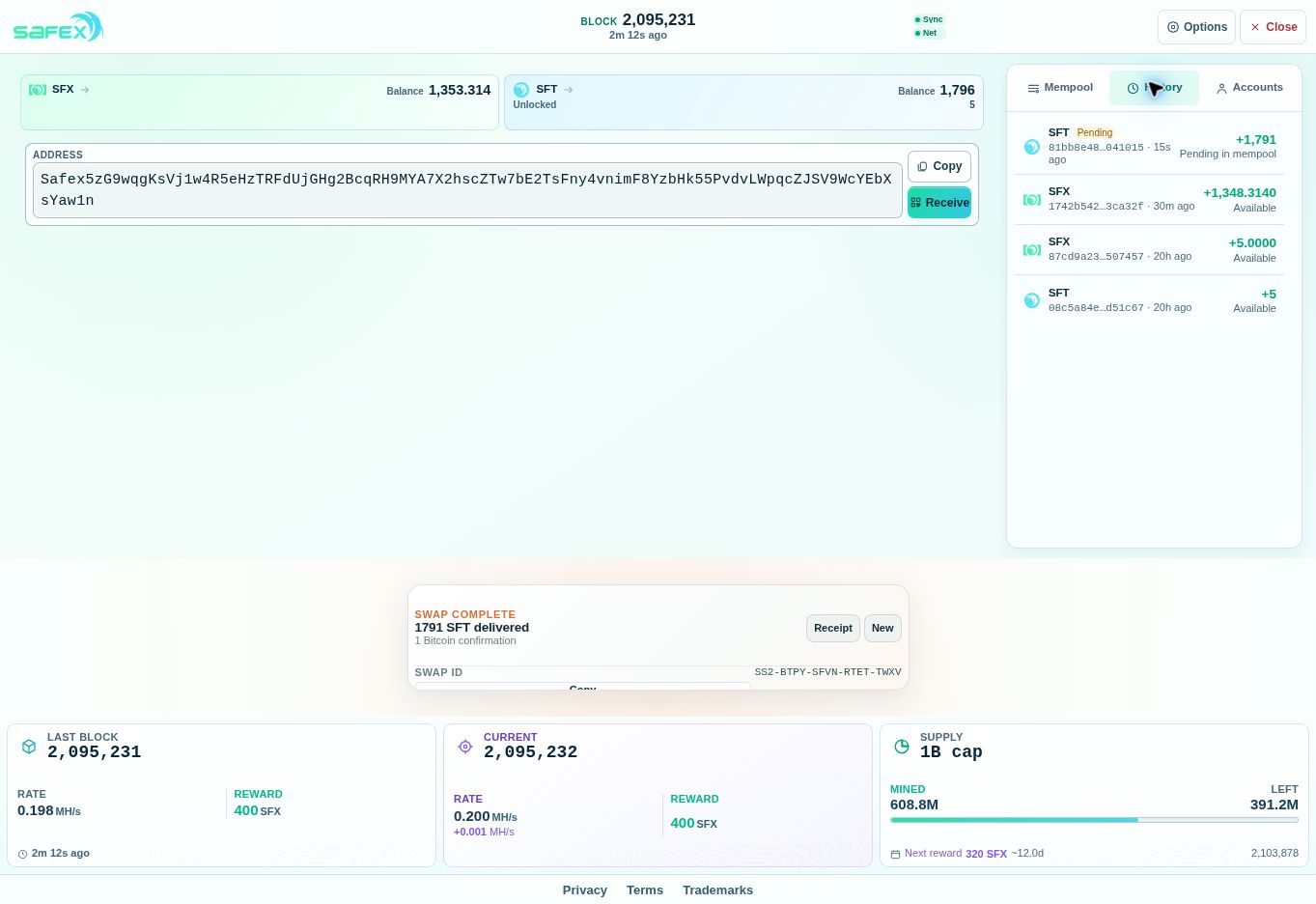Open the Accounts tab
This screenshot has width=1316, height=904.
(x=1249, y=88)
